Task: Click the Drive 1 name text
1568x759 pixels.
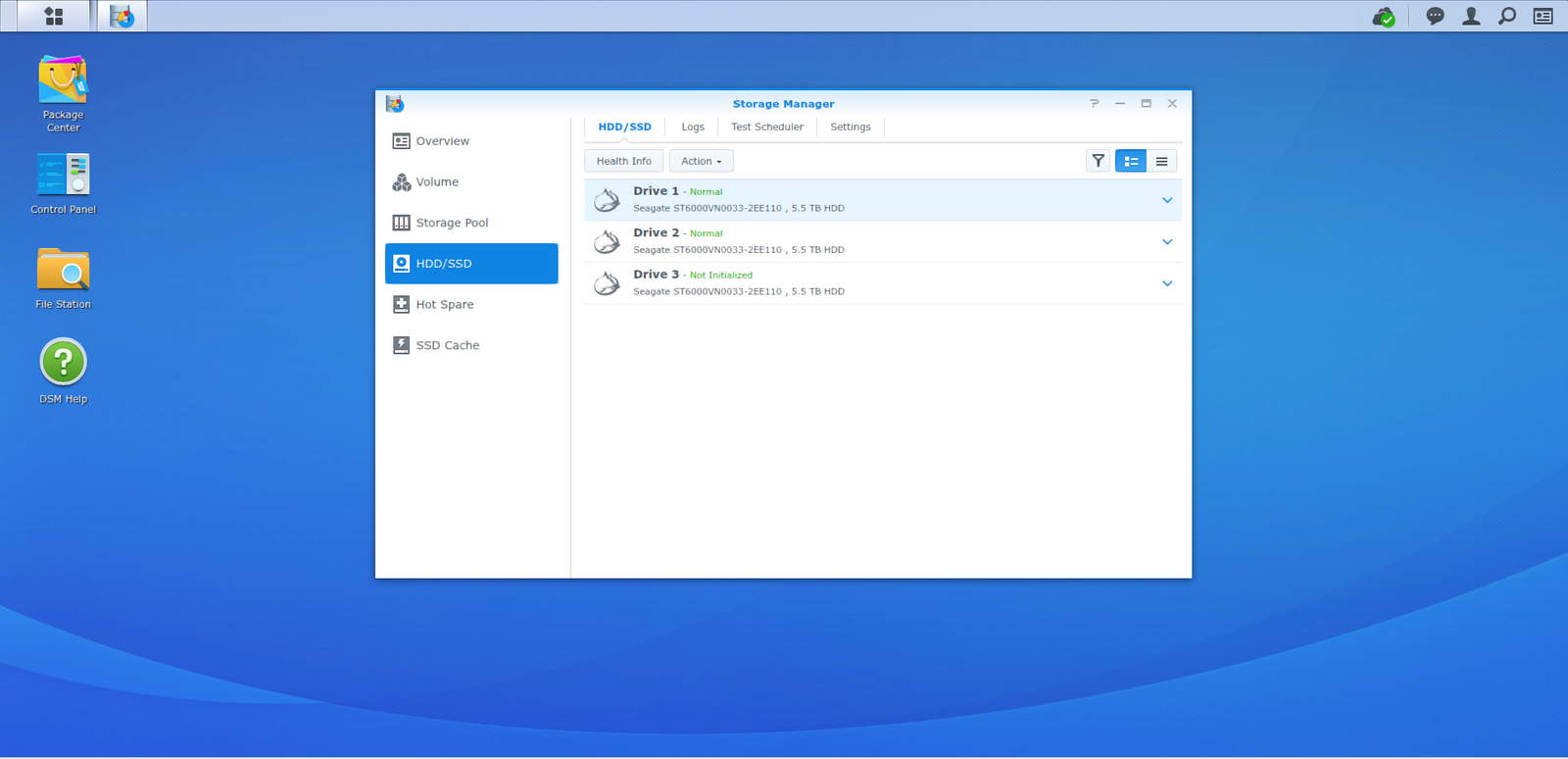Action: (x=656, y=191)
